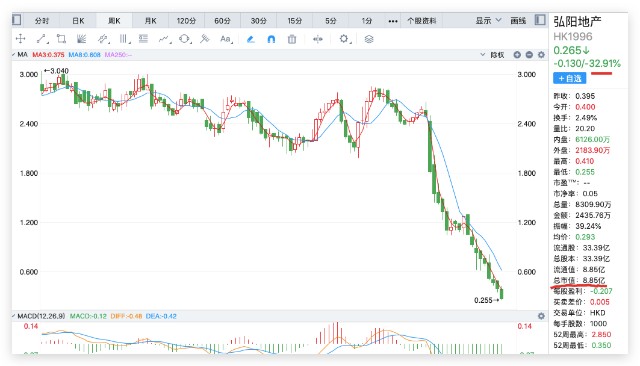640x366 pixels.
Task: Toggle the magnet snap mode
Action: 271,39
